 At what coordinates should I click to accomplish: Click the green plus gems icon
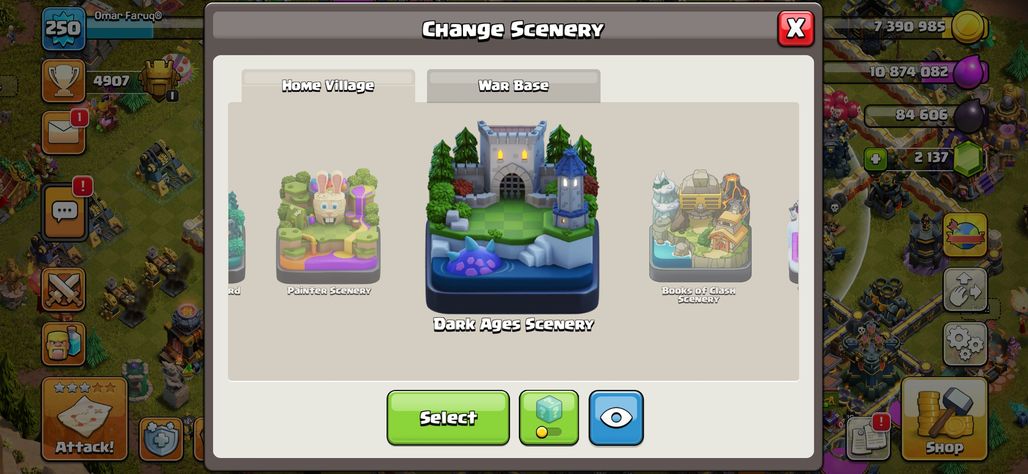tap(875, 158)
